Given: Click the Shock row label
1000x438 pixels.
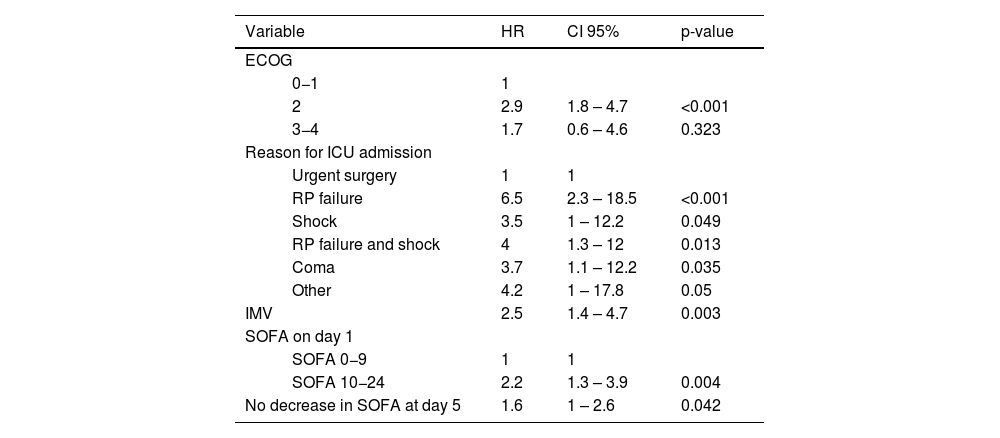Looking at the screenshot, I should pyautogui.click(x=314, y=222).
